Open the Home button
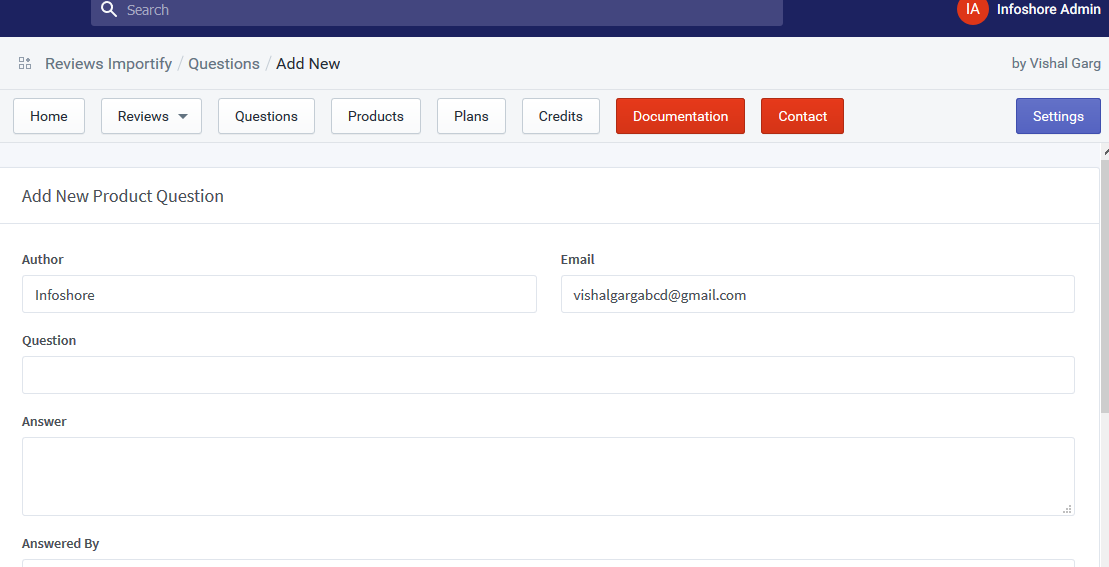 click(x=49, y=116)
